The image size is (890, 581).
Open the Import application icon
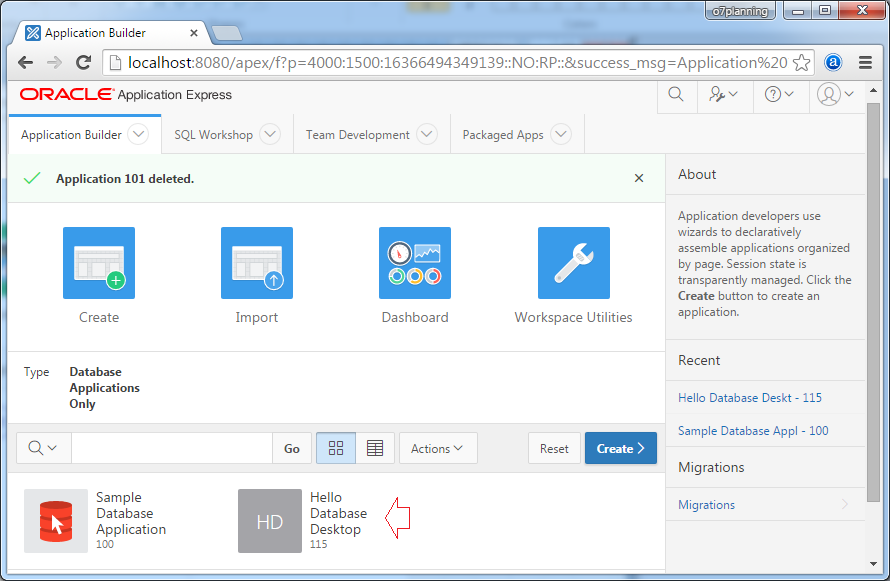coord(257,263)
